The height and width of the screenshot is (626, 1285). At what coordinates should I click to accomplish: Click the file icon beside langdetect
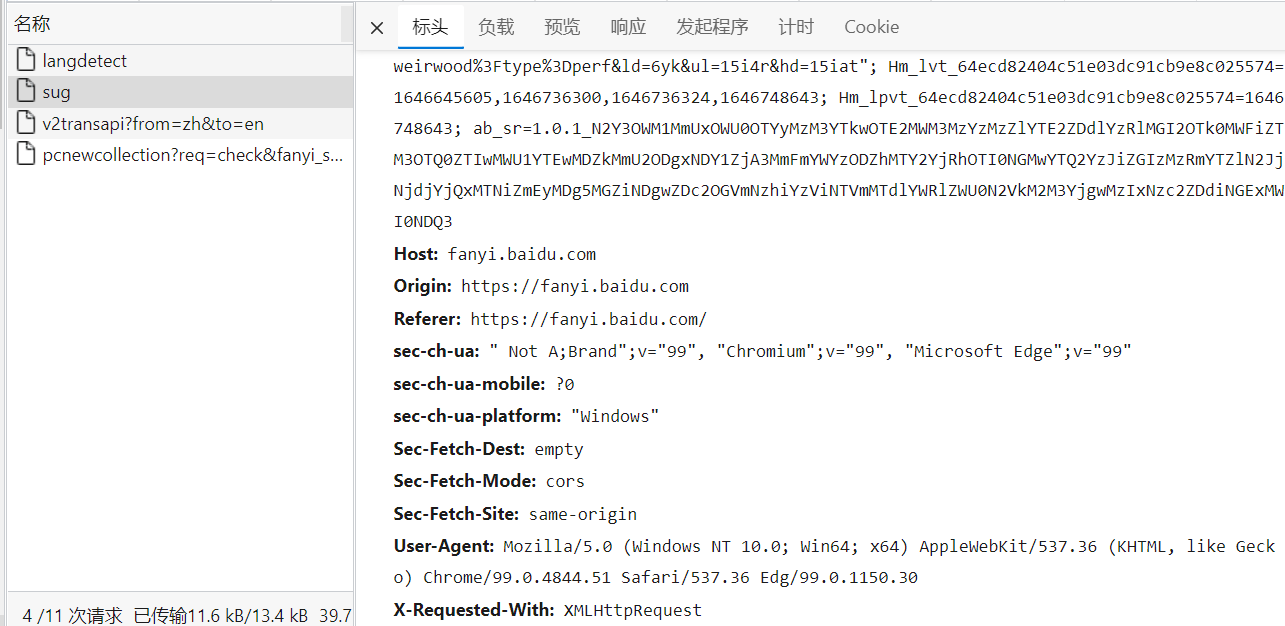click(x=26, y=60)
